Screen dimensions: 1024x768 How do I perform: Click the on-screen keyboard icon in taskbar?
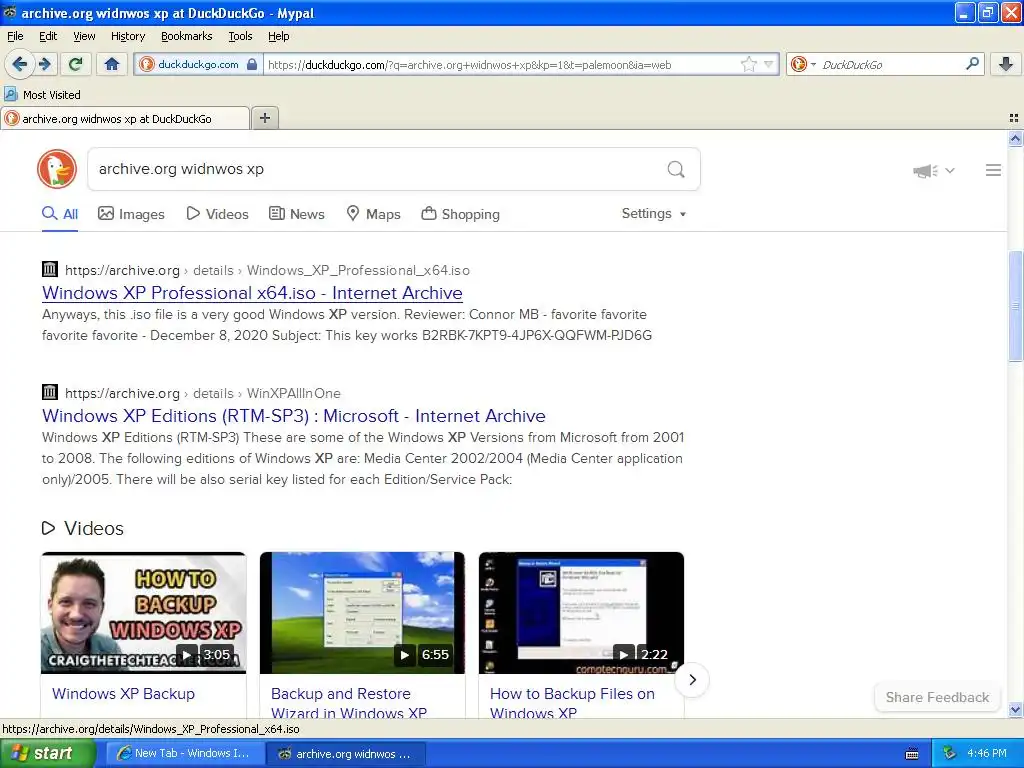(912, 754)
